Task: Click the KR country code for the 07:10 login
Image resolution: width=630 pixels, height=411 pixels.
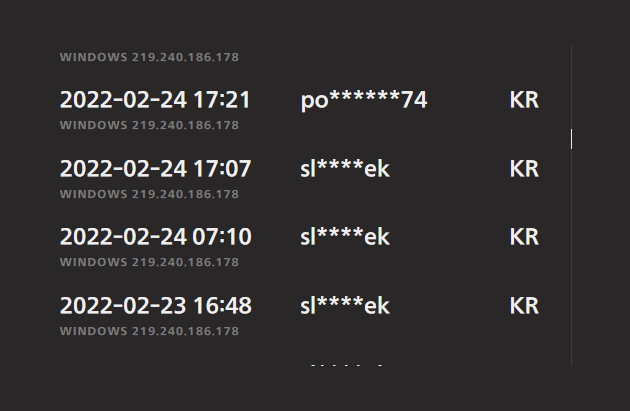Action: [x=524, y=237]
